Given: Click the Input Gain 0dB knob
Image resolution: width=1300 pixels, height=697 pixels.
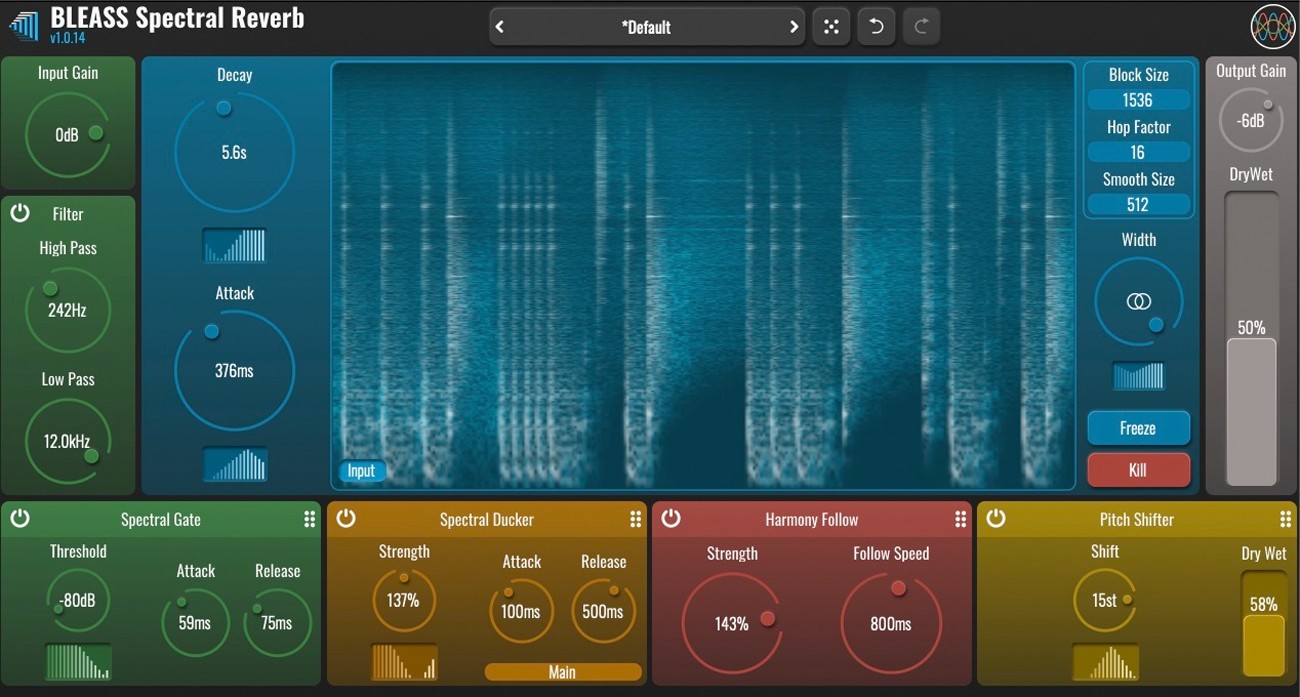Looking at the screenshot, I should [x=67, y=135].
